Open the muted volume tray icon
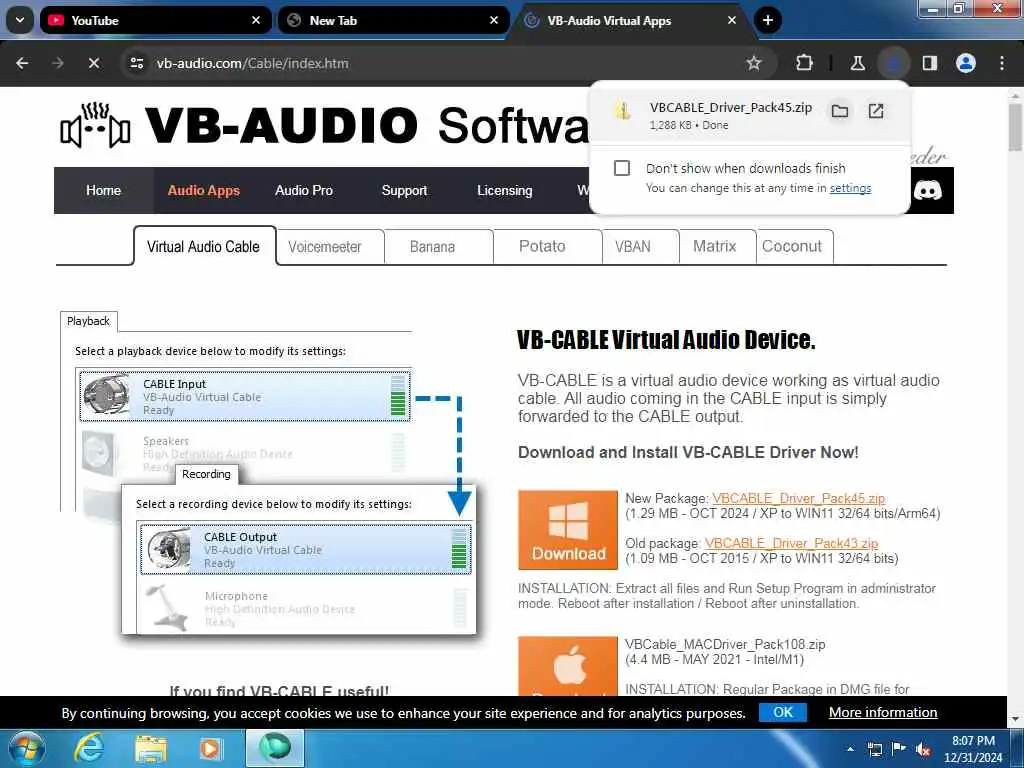The image size is (1024, 768). (x=923, y=749)
